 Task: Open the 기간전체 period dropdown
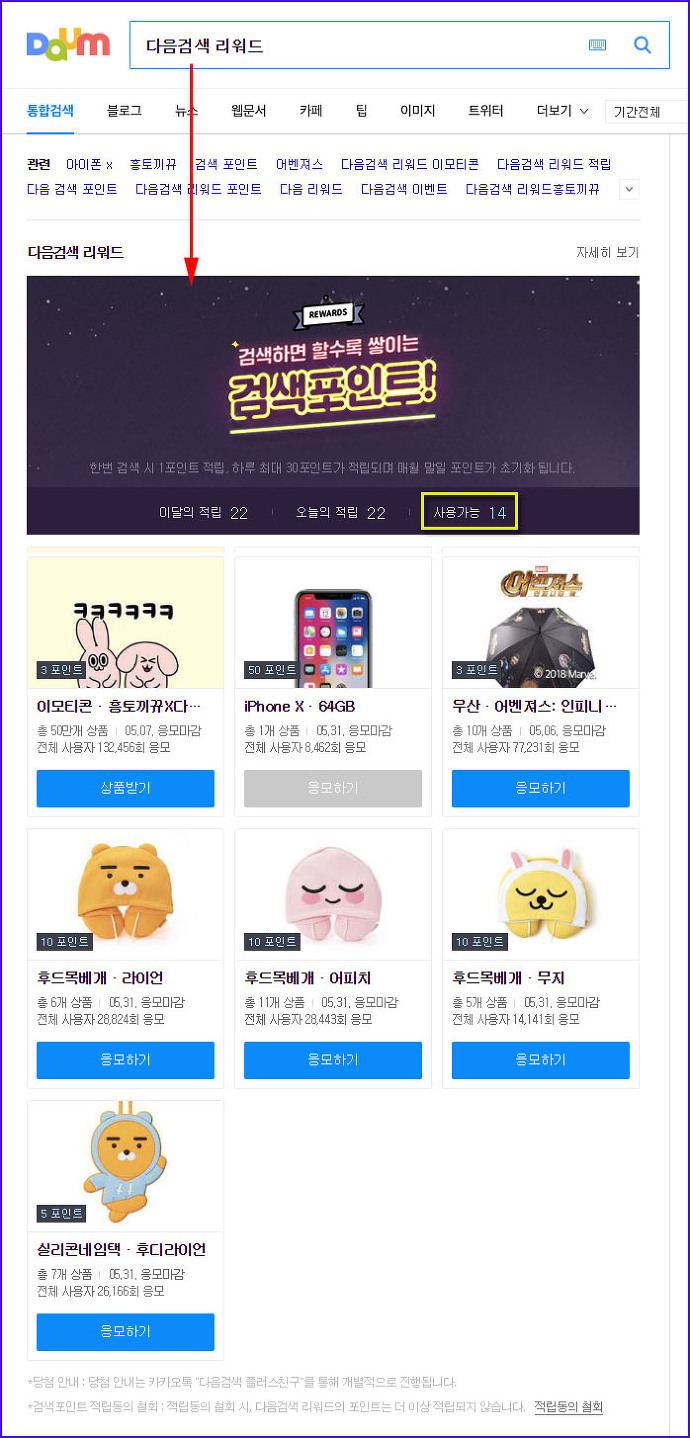pyautogui.click(x=647, y=112)
